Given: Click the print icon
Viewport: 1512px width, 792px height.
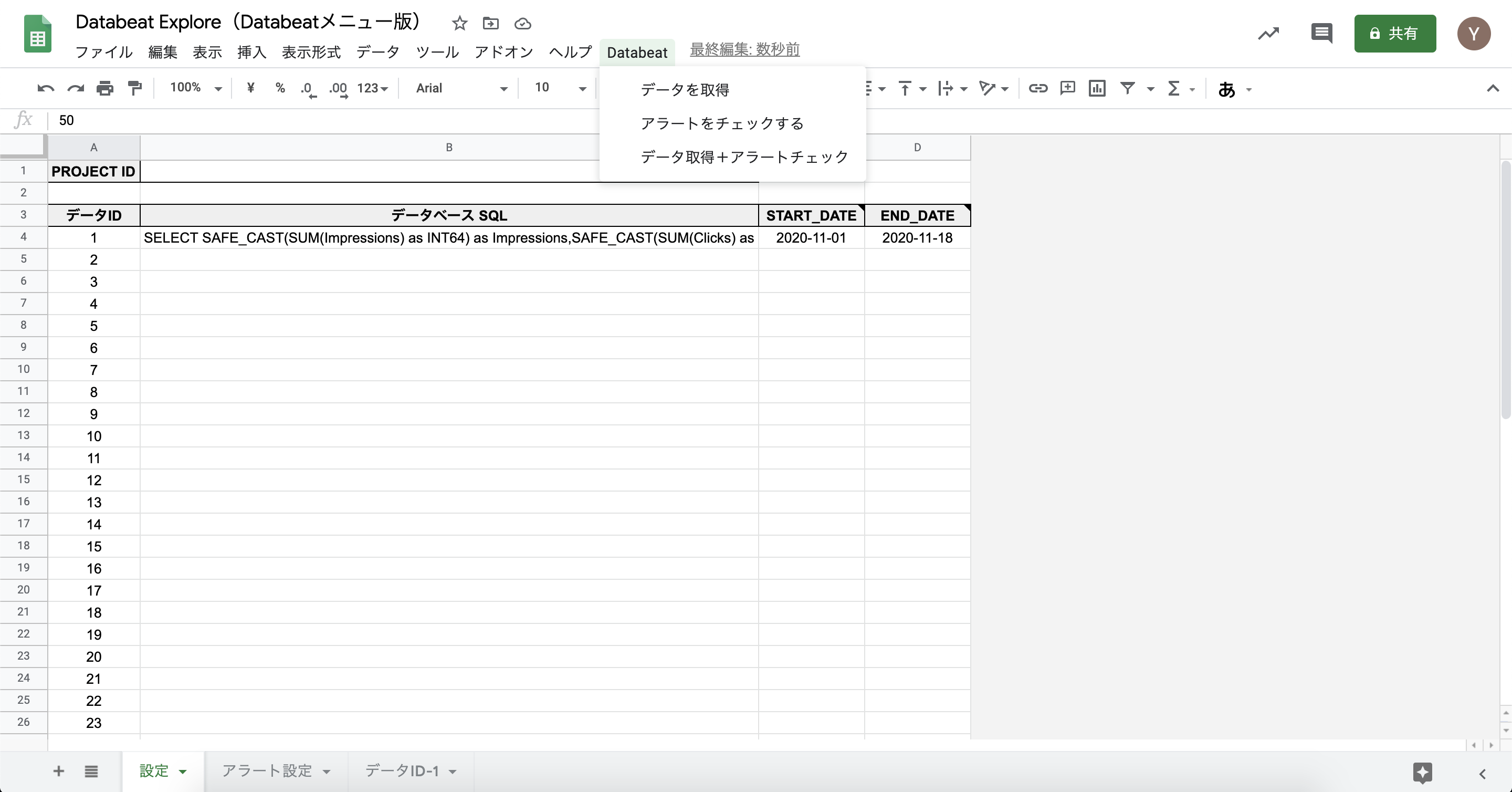Looking at the screenshot, I should coord(105,89).
